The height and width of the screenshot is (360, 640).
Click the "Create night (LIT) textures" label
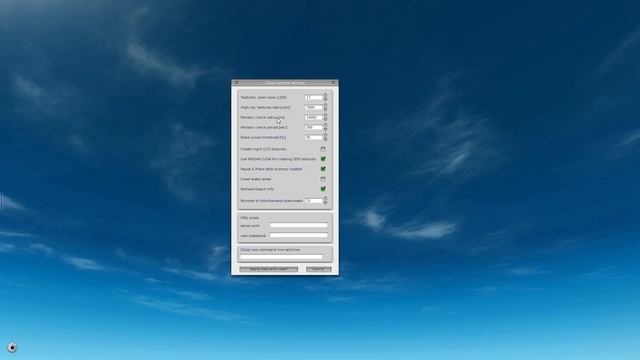coord(263,149)
